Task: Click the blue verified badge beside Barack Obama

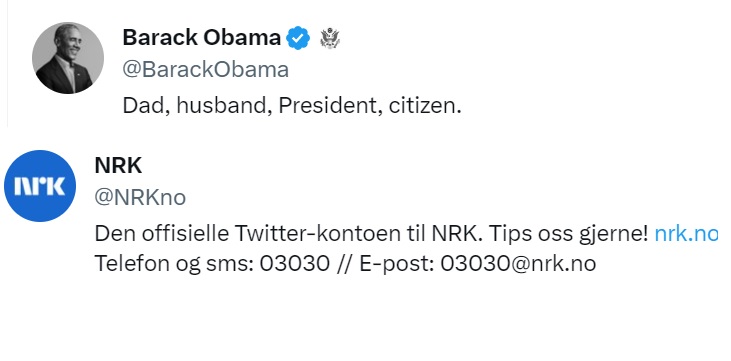Action: [298, 38]
